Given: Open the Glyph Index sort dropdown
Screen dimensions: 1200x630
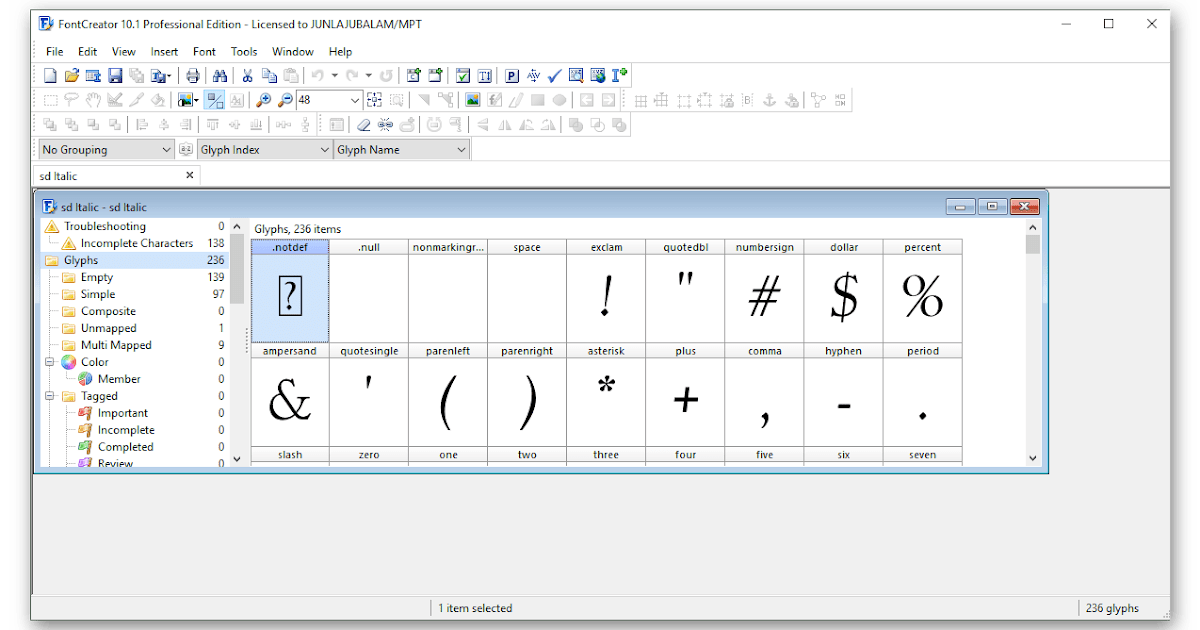Looking at the screenshot, I should (265, 150).
